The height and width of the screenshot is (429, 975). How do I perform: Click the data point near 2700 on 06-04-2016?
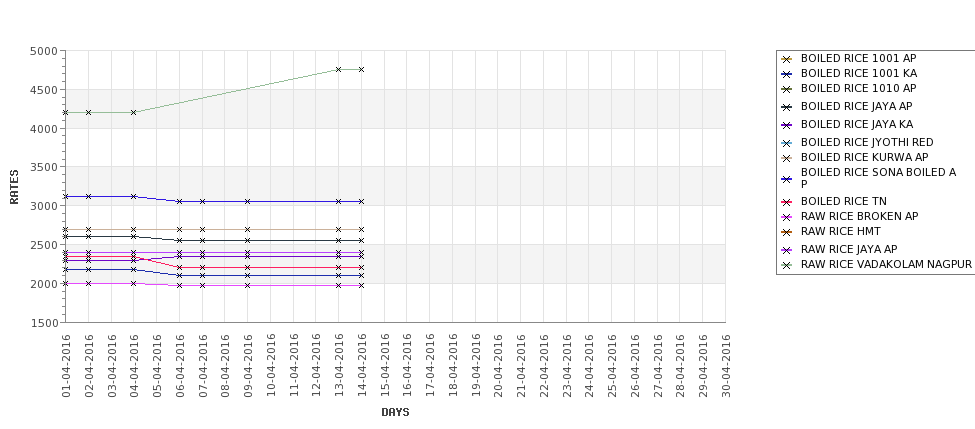pos(180,229)
